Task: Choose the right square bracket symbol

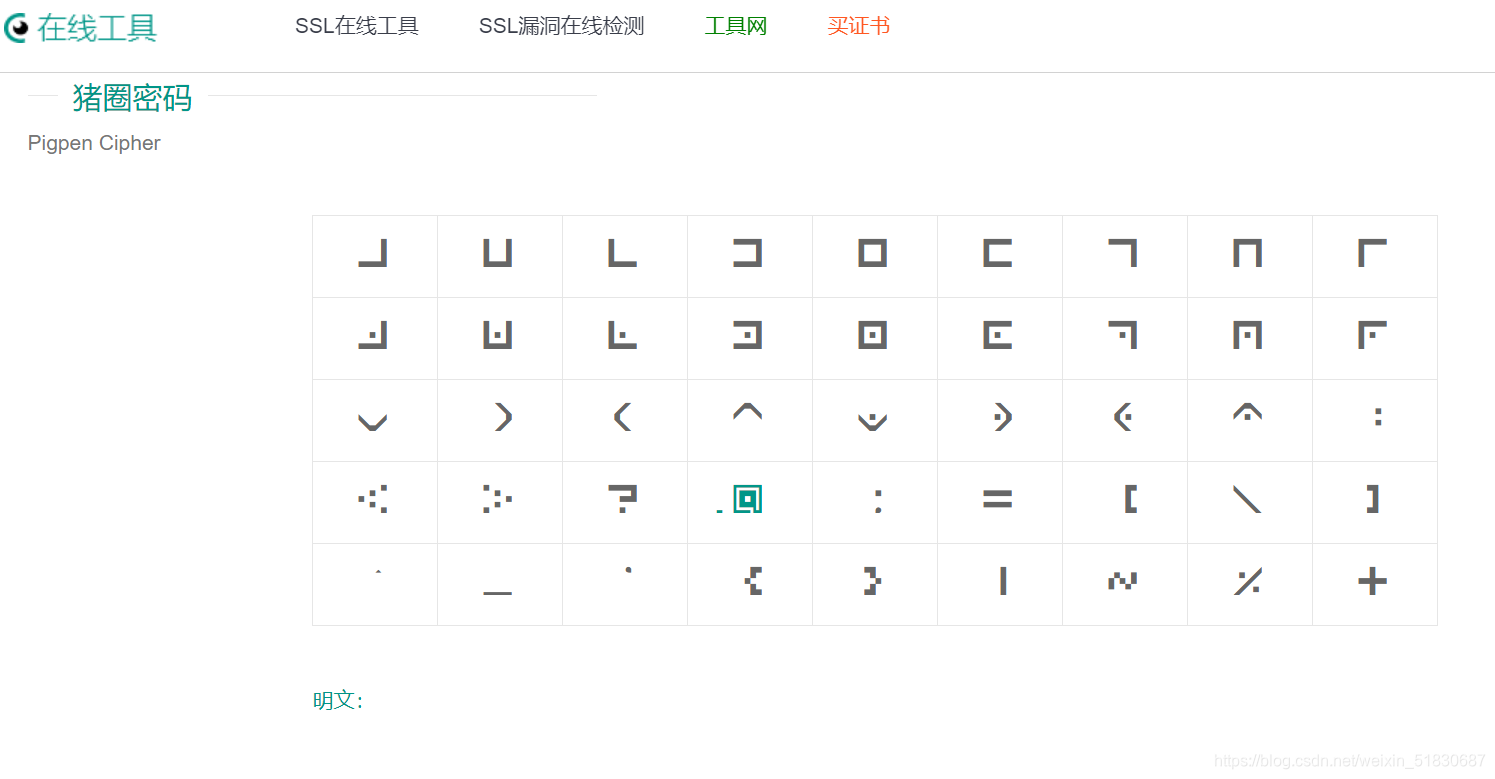Action: tap(1373, 499)
